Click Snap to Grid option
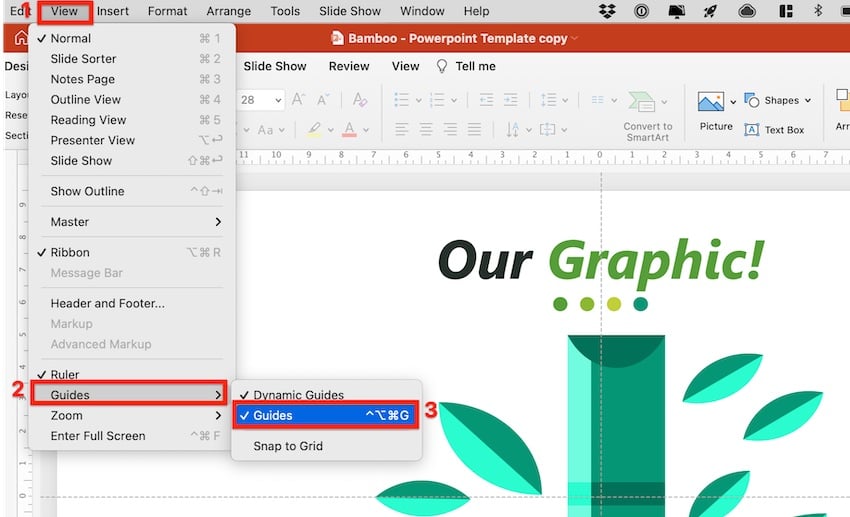This screenshot has height=517, width=850. (x=288, y=446)
